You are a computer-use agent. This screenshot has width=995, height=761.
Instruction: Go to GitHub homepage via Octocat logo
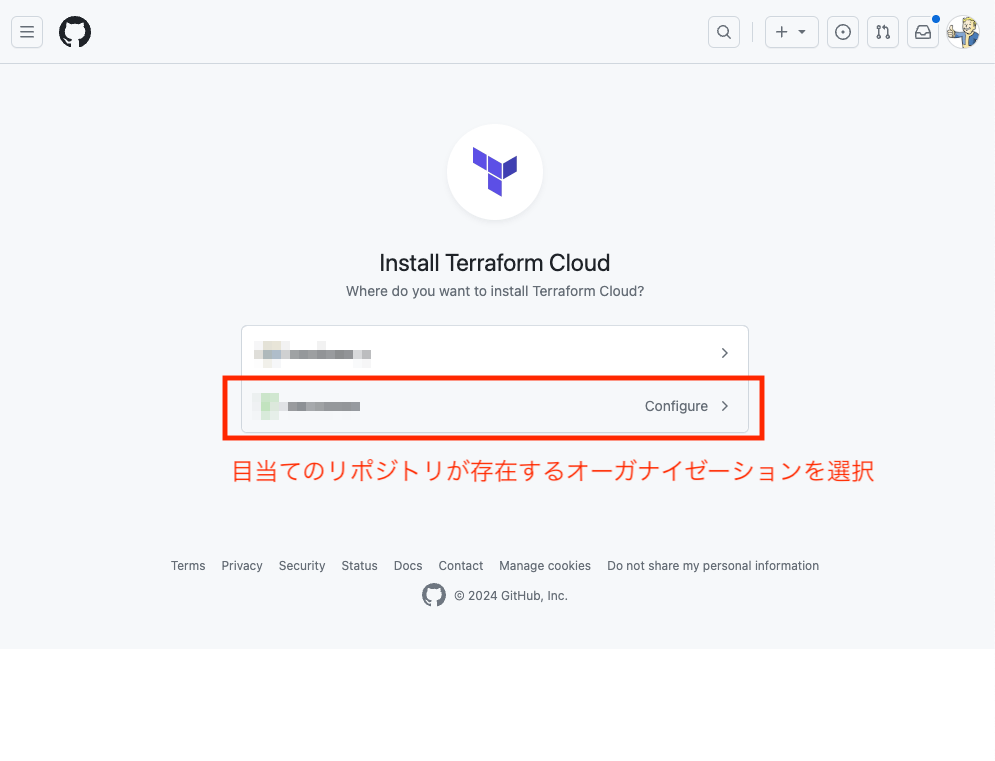pyautogui.click(x=75, y=32)
